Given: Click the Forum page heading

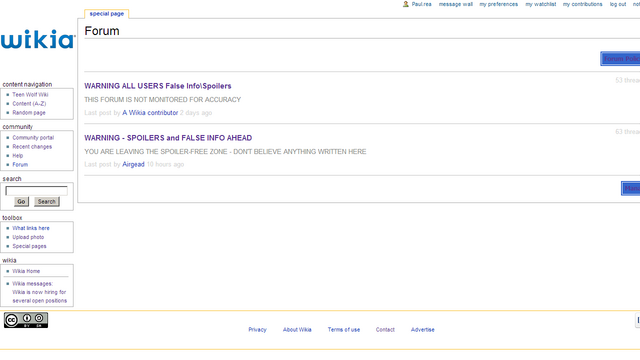Looking at the screenshot, I should (102, 31).
